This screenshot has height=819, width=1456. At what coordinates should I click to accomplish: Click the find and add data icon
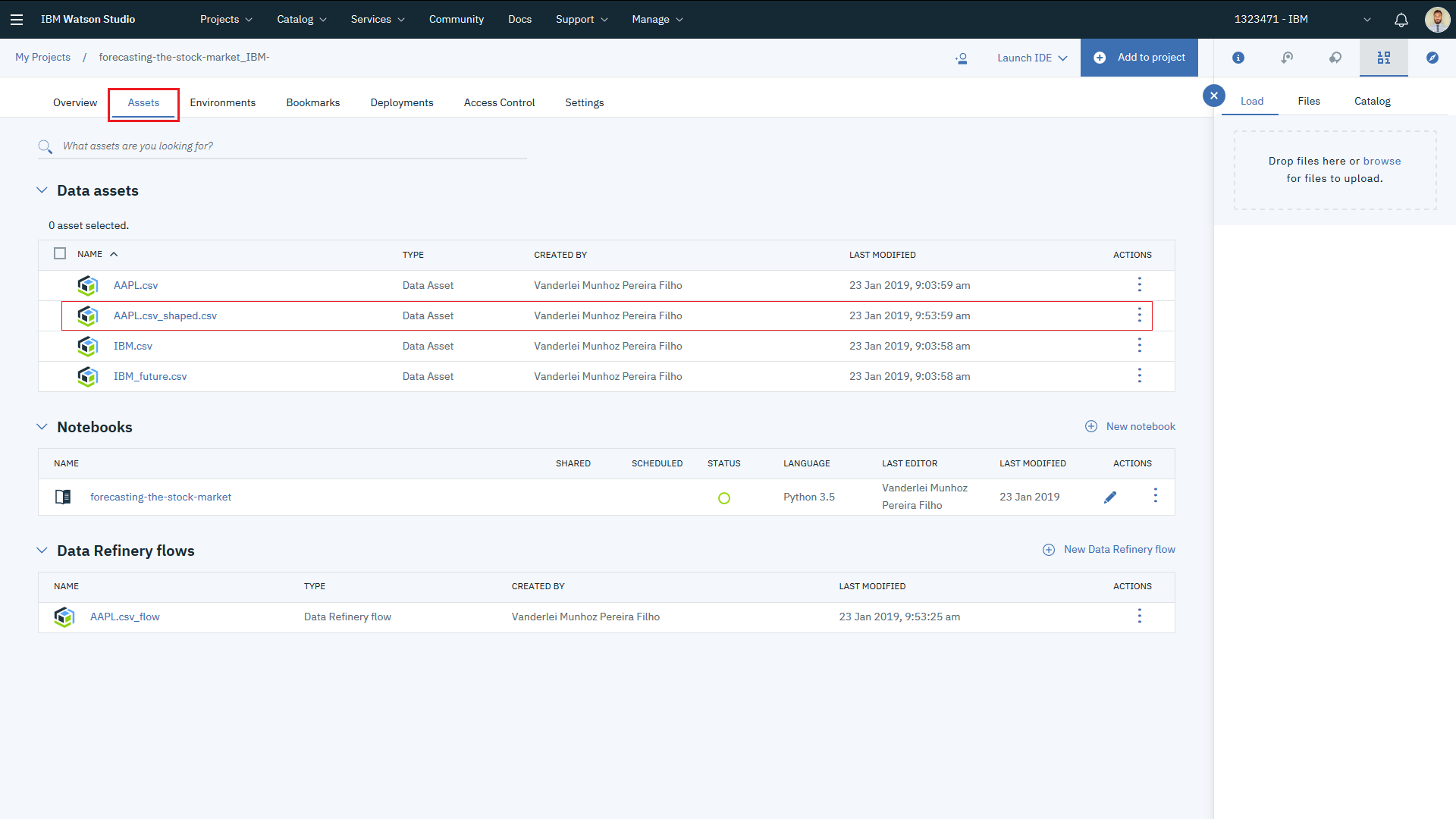1384,58
